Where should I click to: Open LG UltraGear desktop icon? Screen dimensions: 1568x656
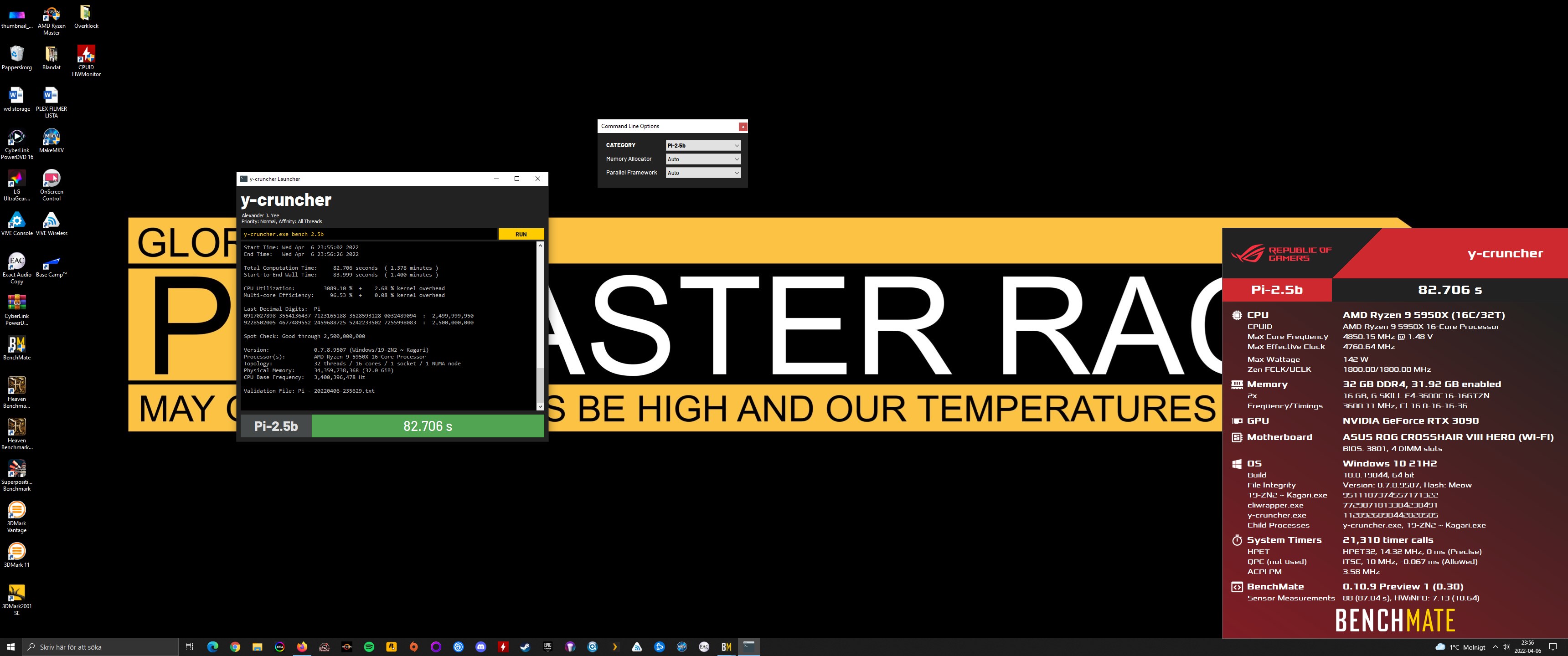[17, 185]
